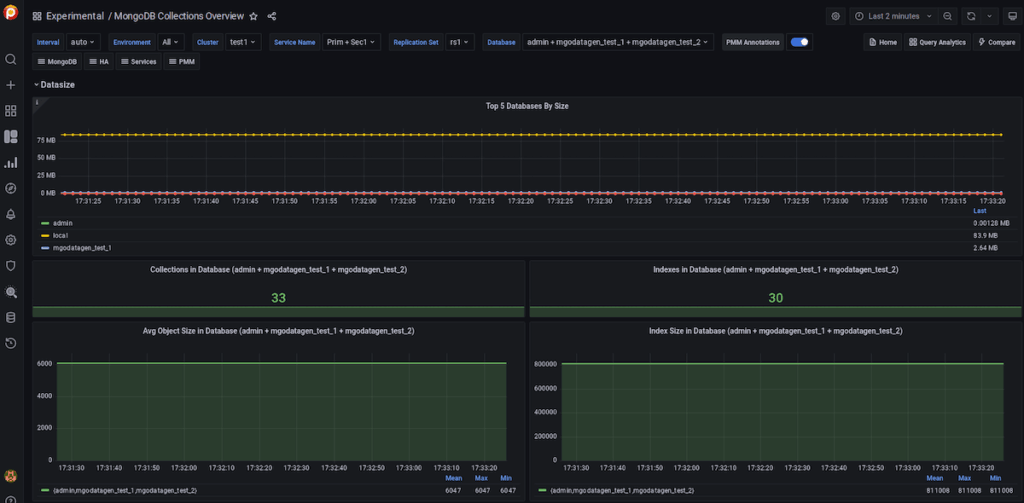The width and height of the screenshot is (1024, 503).
Task: Refresh the dashboard
Action: pyautogui.click(x=971, y=16)
